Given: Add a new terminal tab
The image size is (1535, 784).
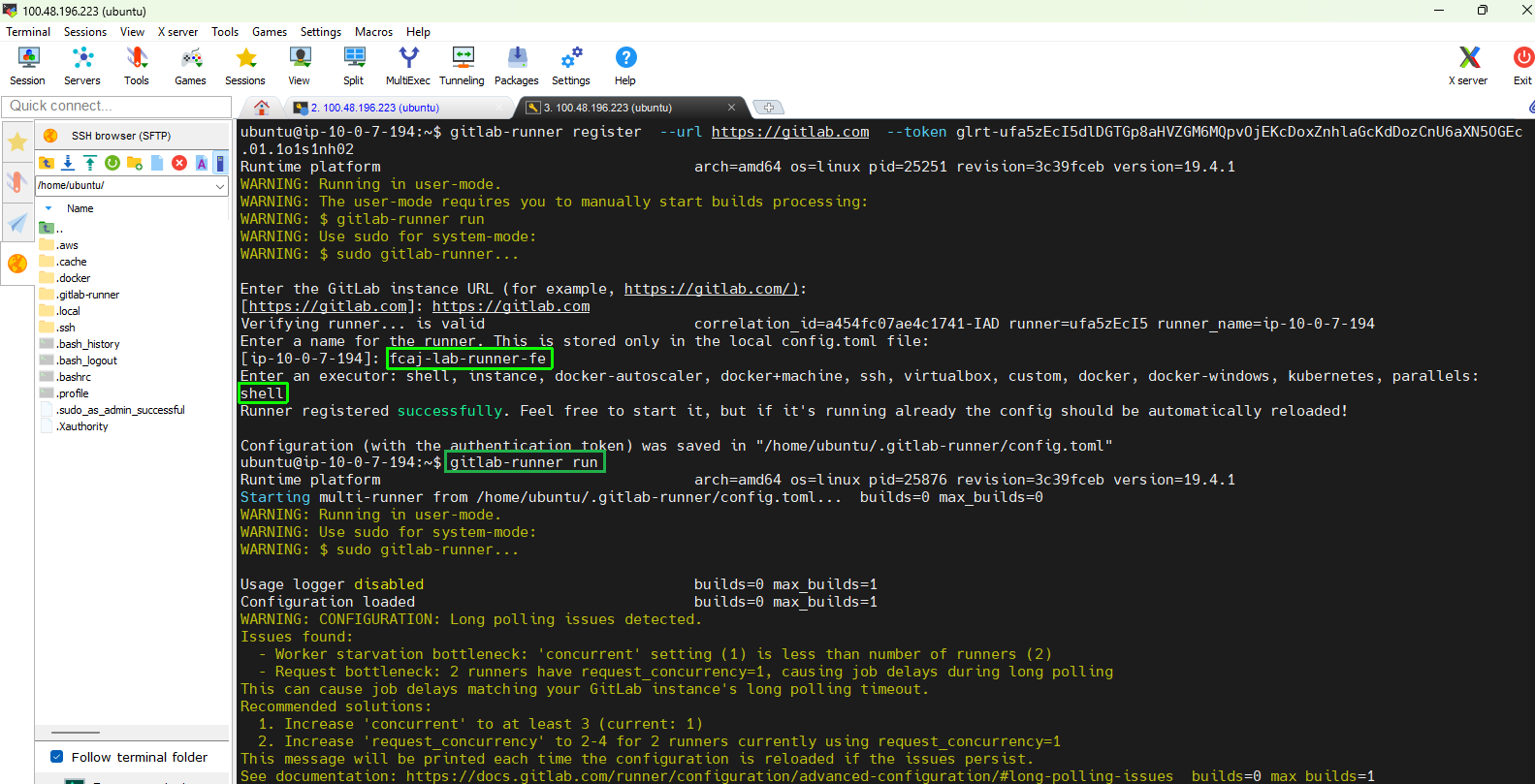Looking at the screenshot, I should pyautogui.click(x=768, y=108).
